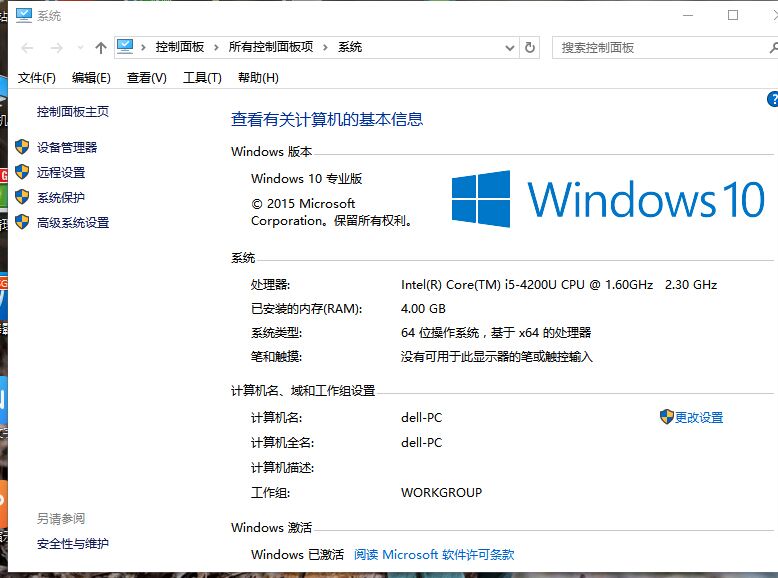Open 安全性与维护 link
The height and width of the screenshot is (578, 778).
(x=73, y=544)
